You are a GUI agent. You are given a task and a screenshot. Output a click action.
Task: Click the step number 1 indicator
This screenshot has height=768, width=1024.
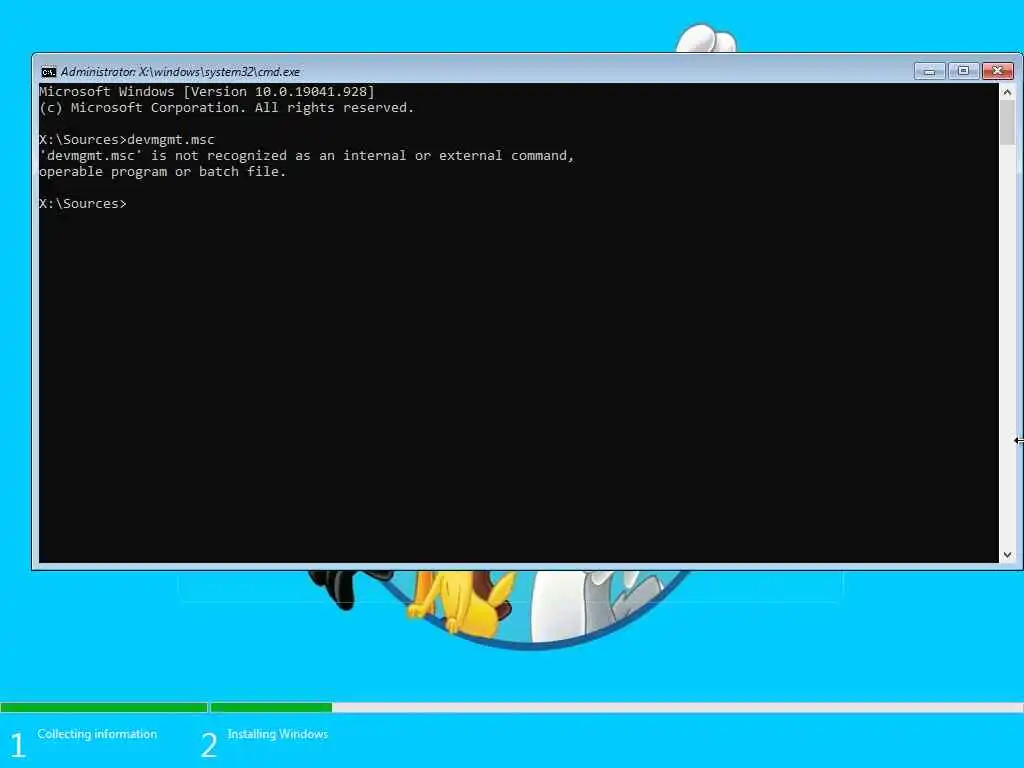tap(18, 744)
